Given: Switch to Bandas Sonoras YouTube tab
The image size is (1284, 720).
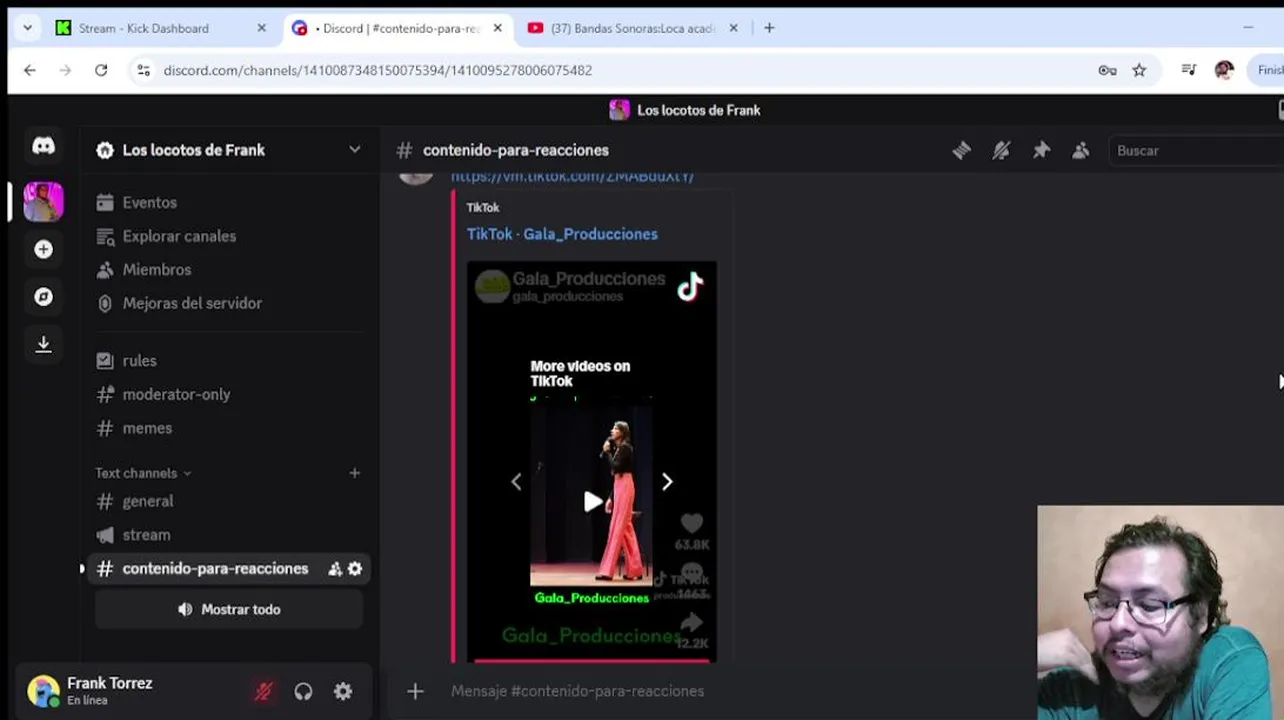Looking at the screenshot, I should 632,28.
